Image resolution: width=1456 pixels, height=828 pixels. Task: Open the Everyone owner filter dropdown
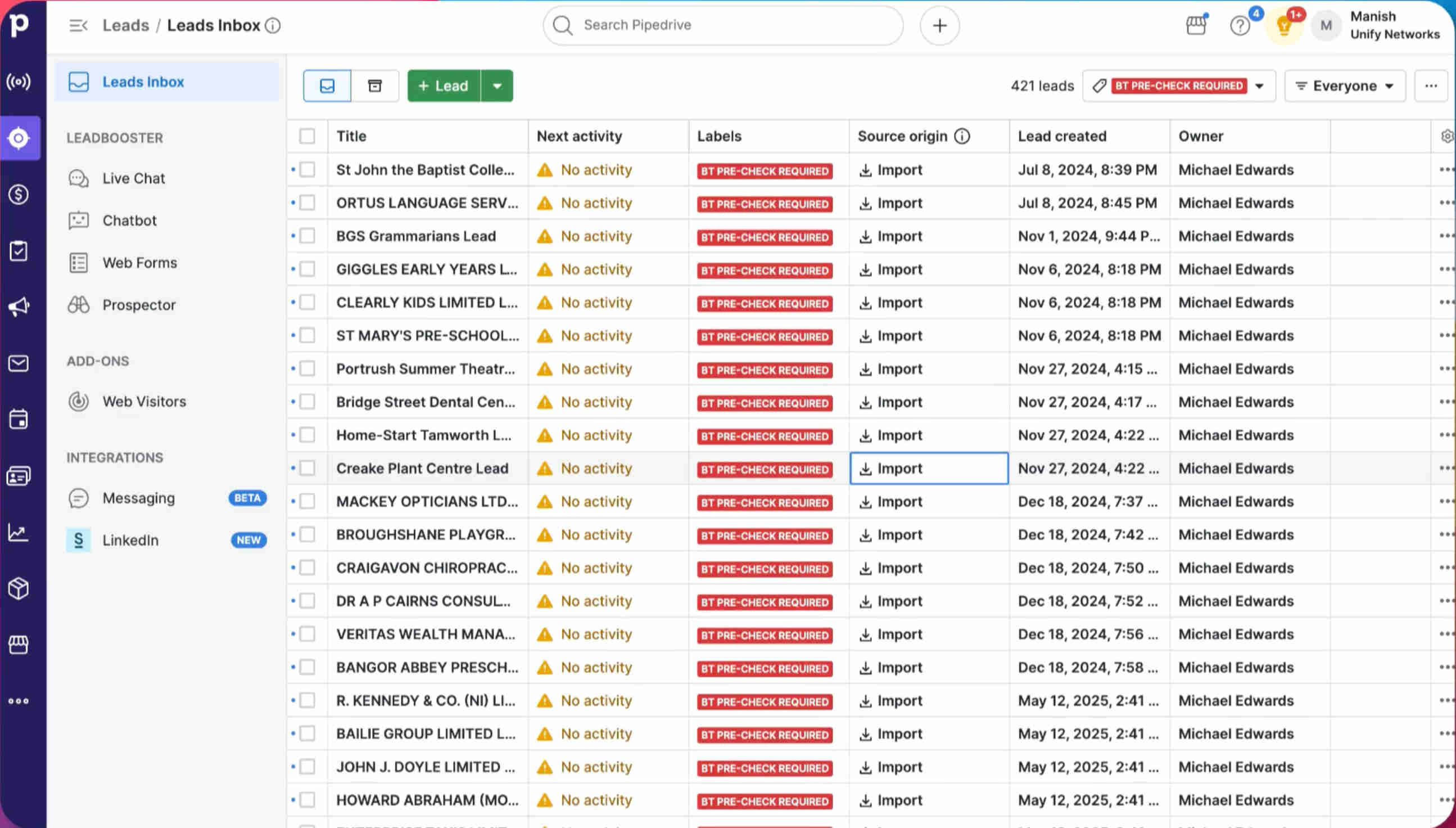(1345, 86)
